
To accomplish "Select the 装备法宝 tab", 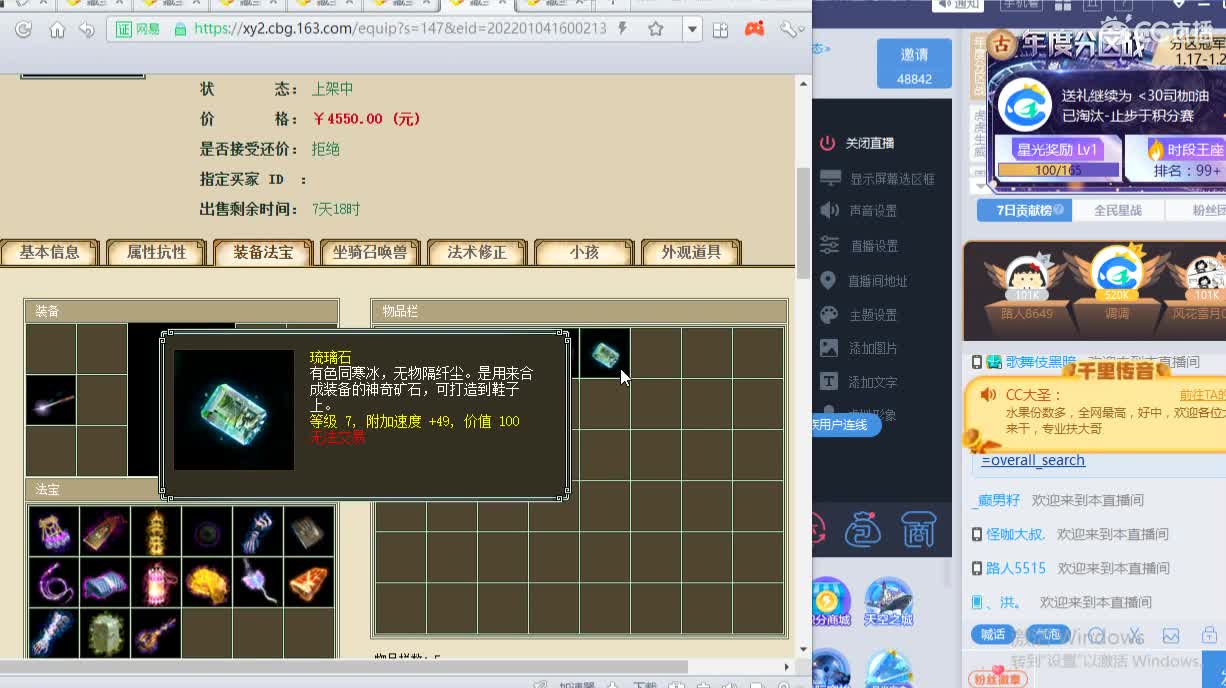I will 264,252.
